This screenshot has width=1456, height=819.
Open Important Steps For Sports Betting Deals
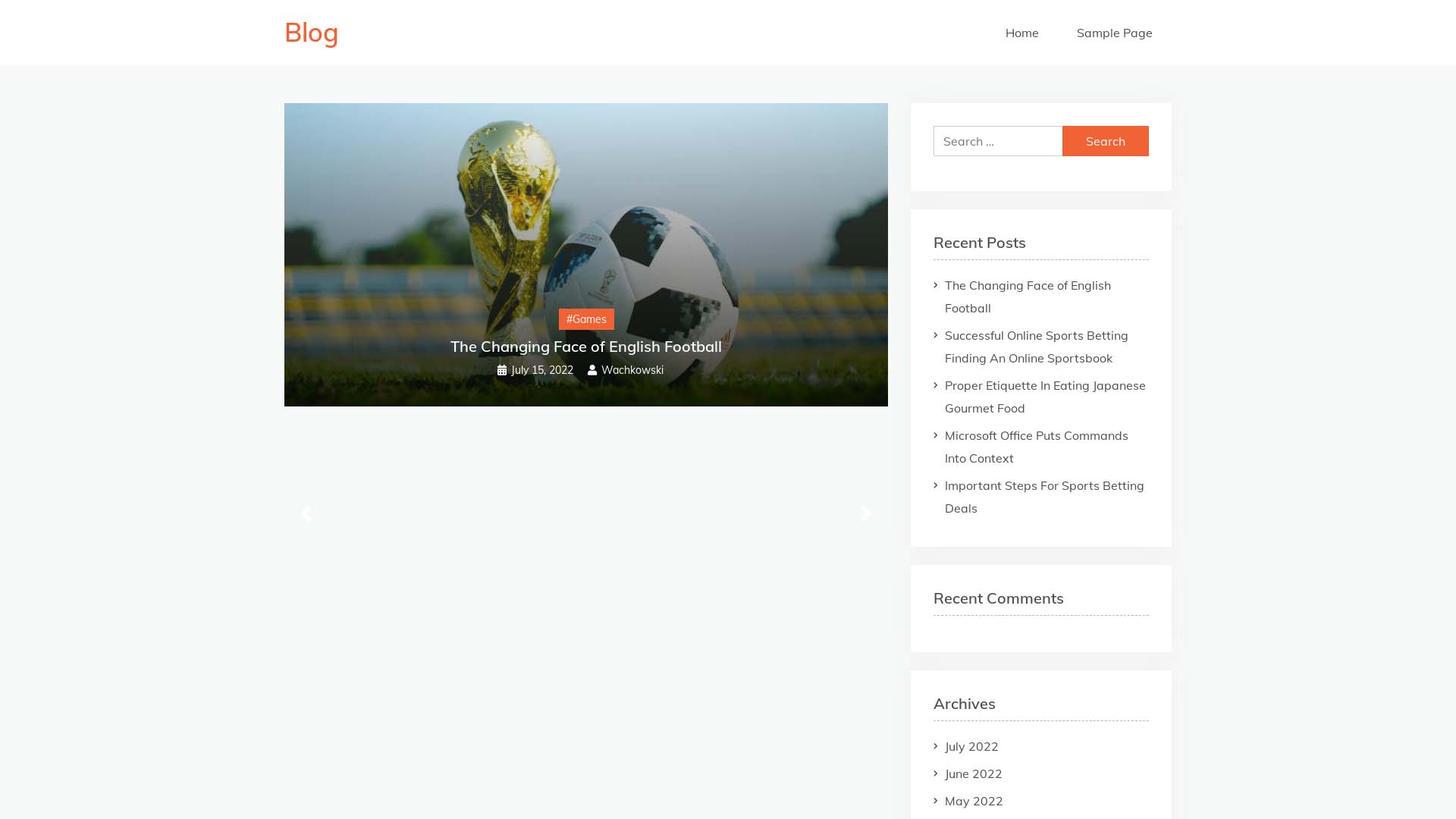click(x=1044, y=497)
